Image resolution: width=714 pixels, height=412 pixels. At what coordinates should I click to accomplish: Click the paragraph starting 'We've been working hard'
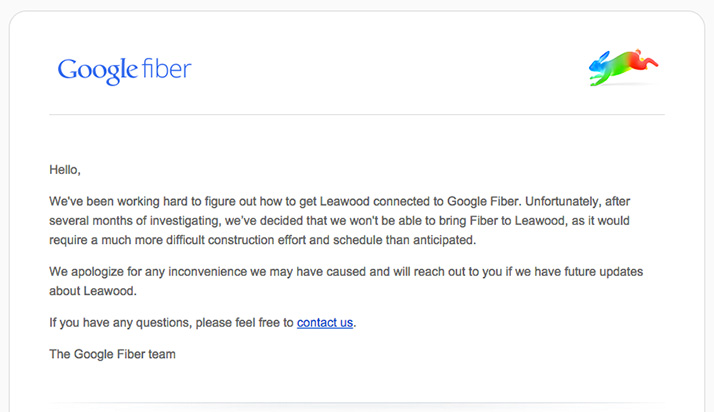click(x=340, y=220)
